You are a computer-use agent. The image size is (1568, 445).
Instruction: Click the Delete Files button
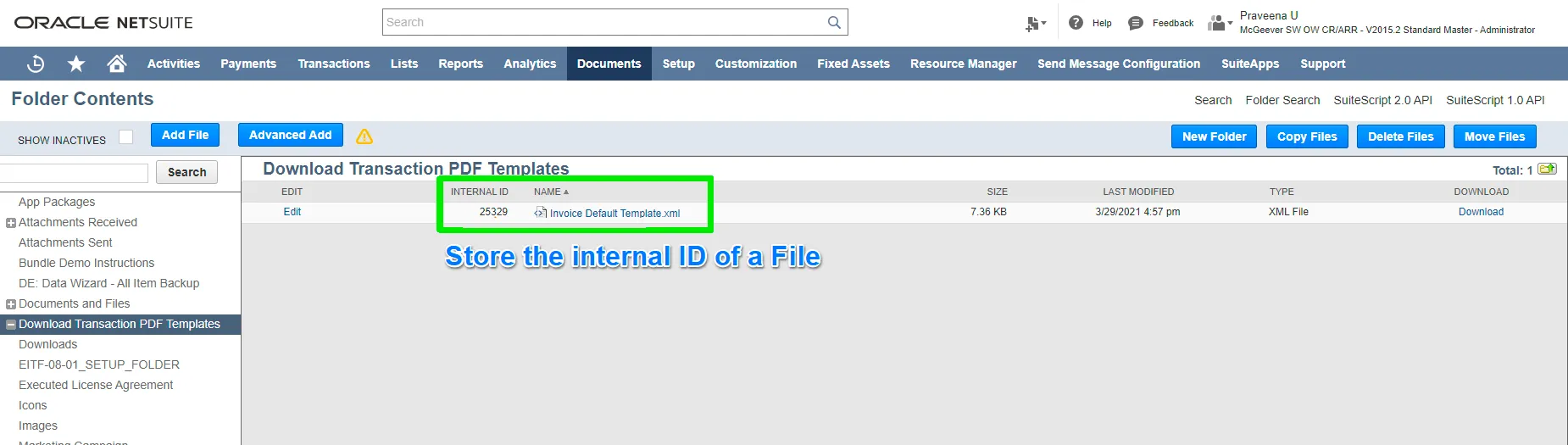[1401, 136]
